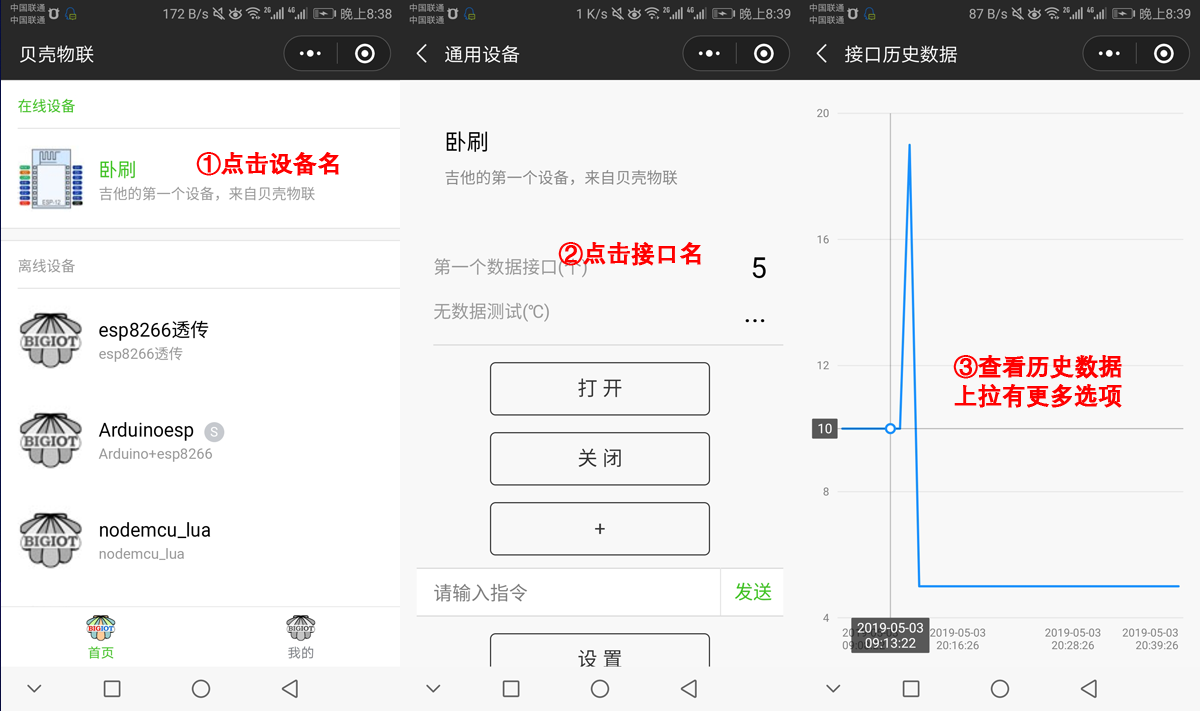Tap BIGIOT shell icon beside esp8266透传

50,339
